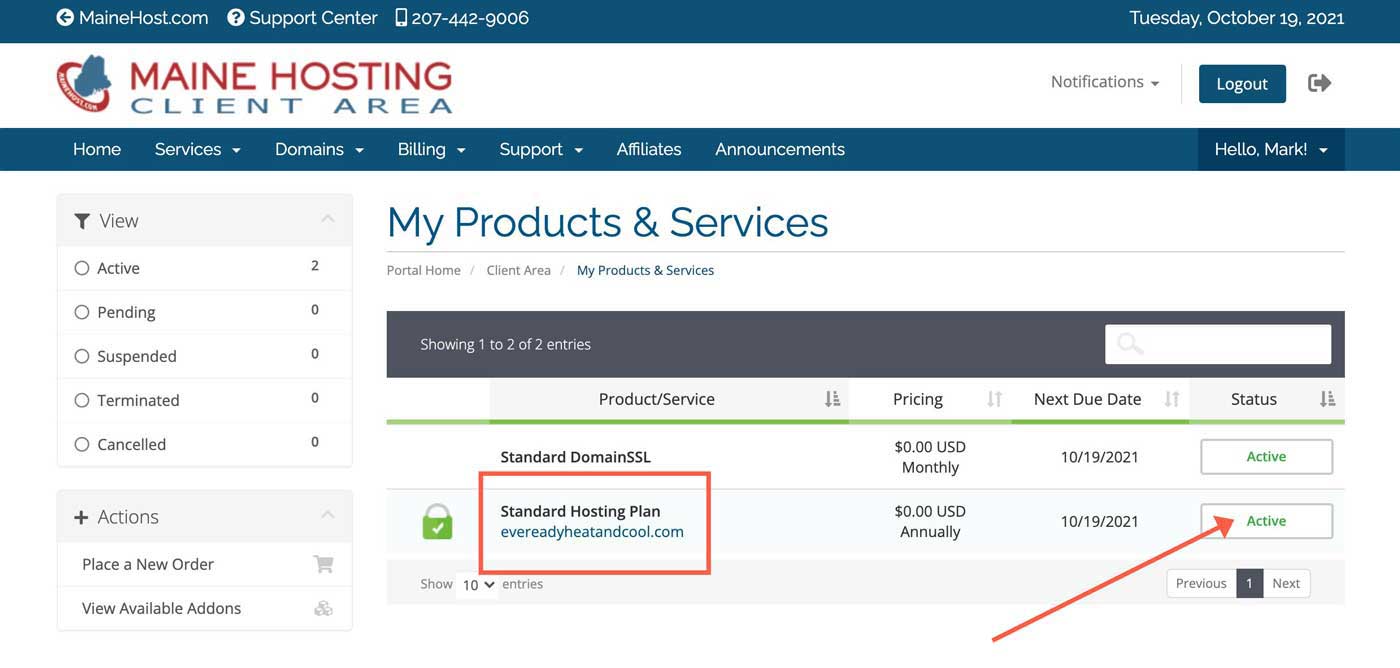The height and width of the screenshot is (668, 1400).
Task: Click the addons cubes icon
Action: click(323, 608)
